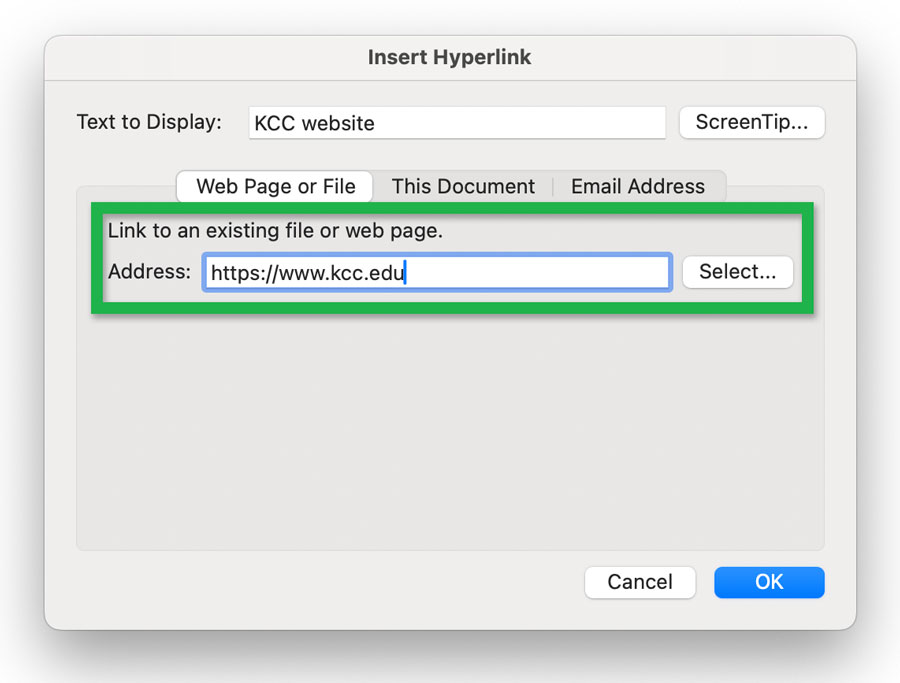Click the Insert Hyperlink title bar
Image resolution: width=900 pixels, height=683 pixels.
click(x=449, y=57)
